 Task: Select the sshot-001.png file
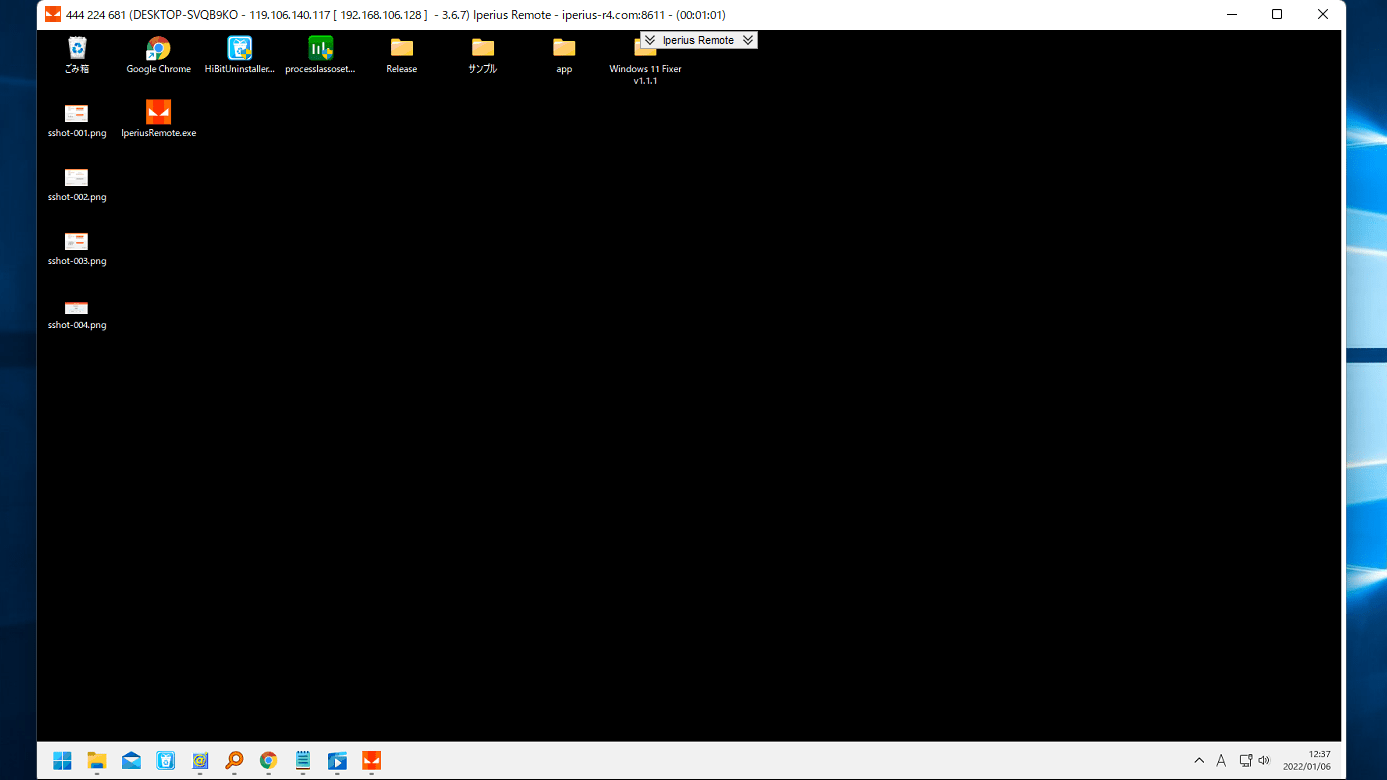click(x=77, y=120)
